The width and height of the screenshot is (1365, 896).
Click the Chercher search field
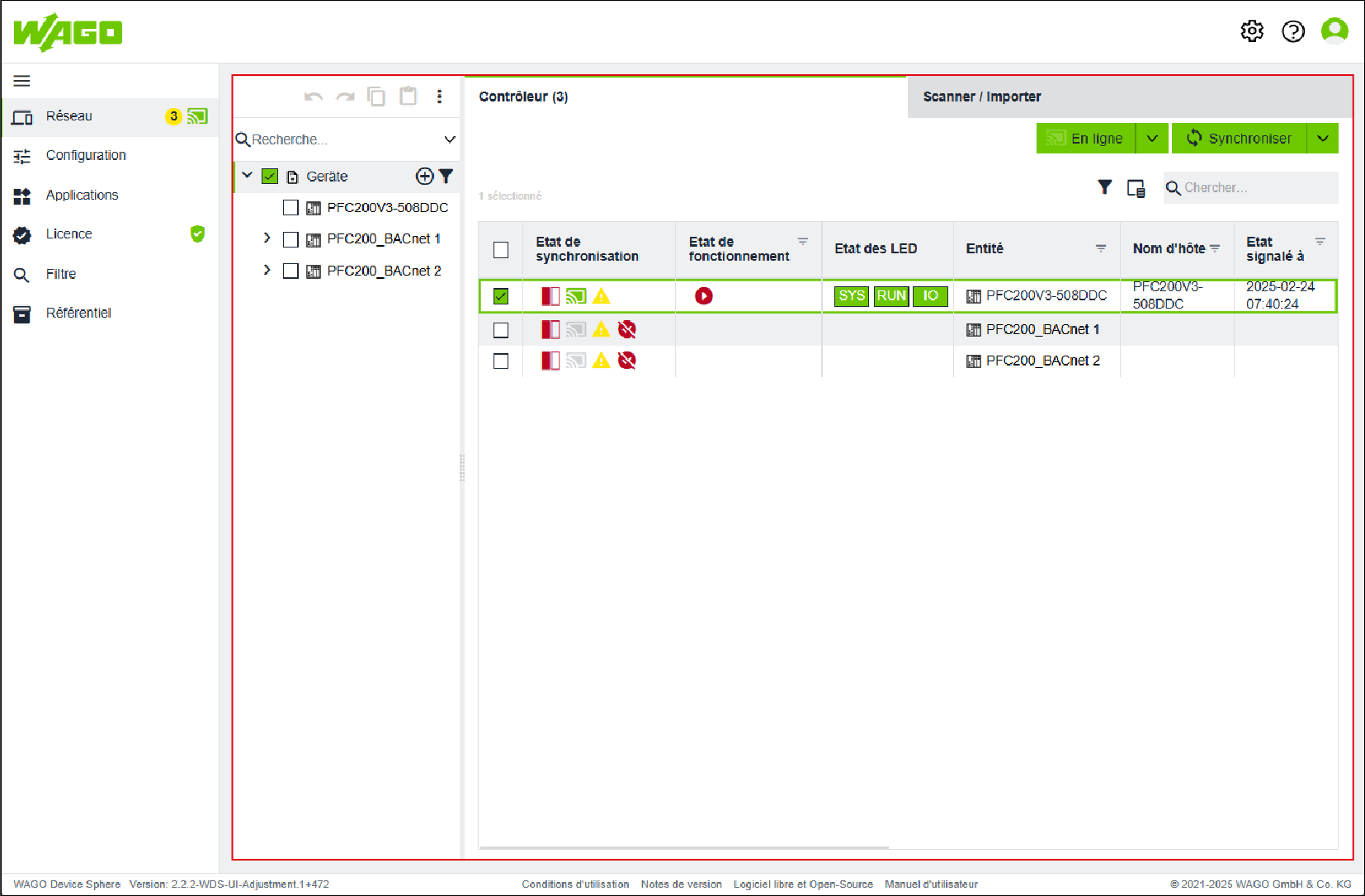[1251, 188]
